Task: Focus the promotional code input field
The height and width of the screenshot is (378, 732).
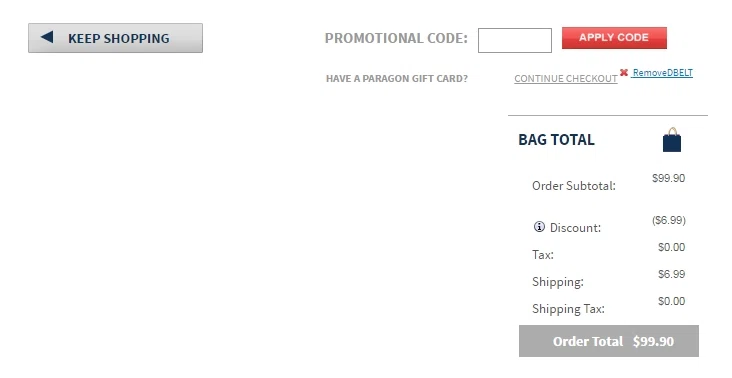Action: [514, 40]
